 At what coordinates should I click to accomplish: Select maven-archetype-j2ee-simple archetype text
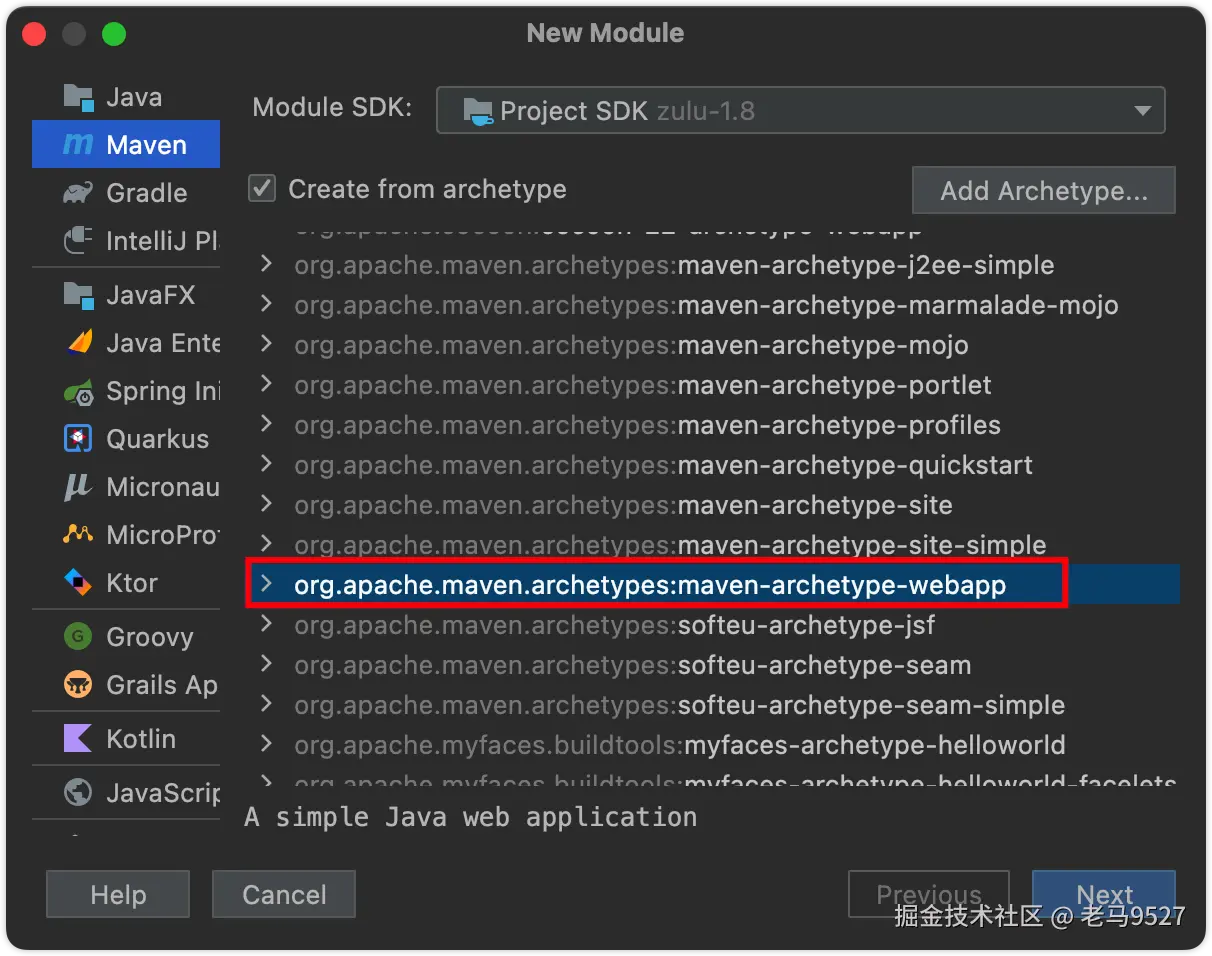point(674,265)
